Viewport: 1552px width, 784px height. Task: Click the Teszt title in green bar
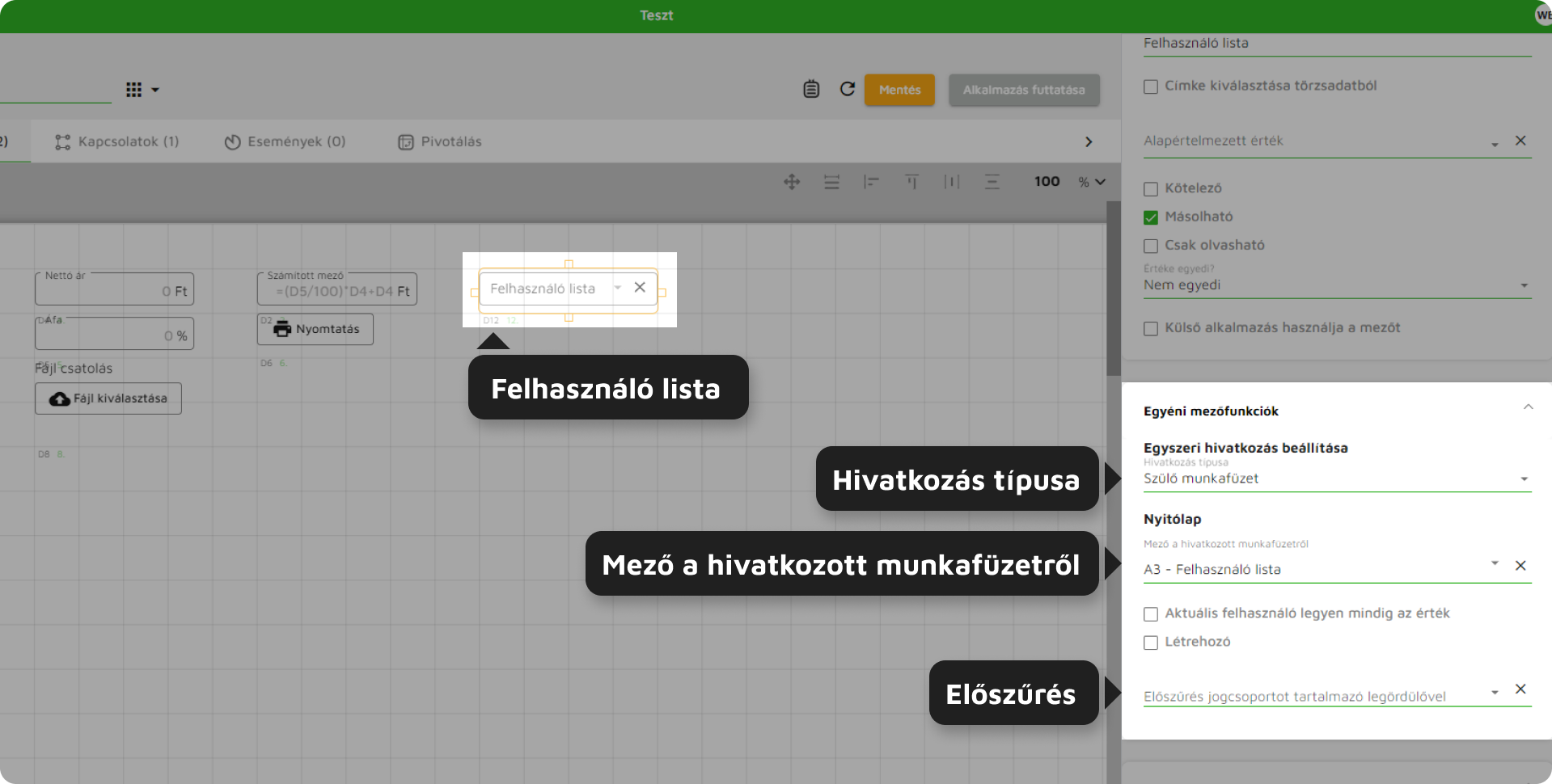(656, 15)
